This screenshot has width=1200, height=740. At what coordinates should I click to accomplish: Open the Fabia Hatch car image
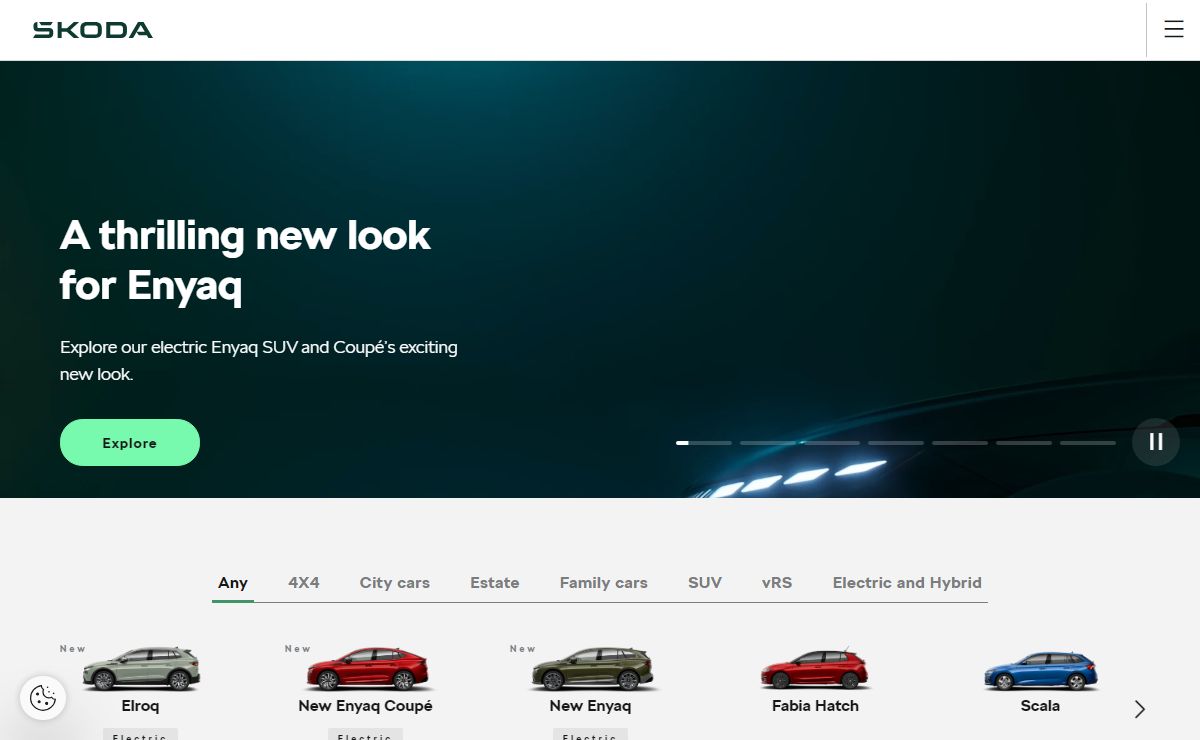tap(815, 669)
